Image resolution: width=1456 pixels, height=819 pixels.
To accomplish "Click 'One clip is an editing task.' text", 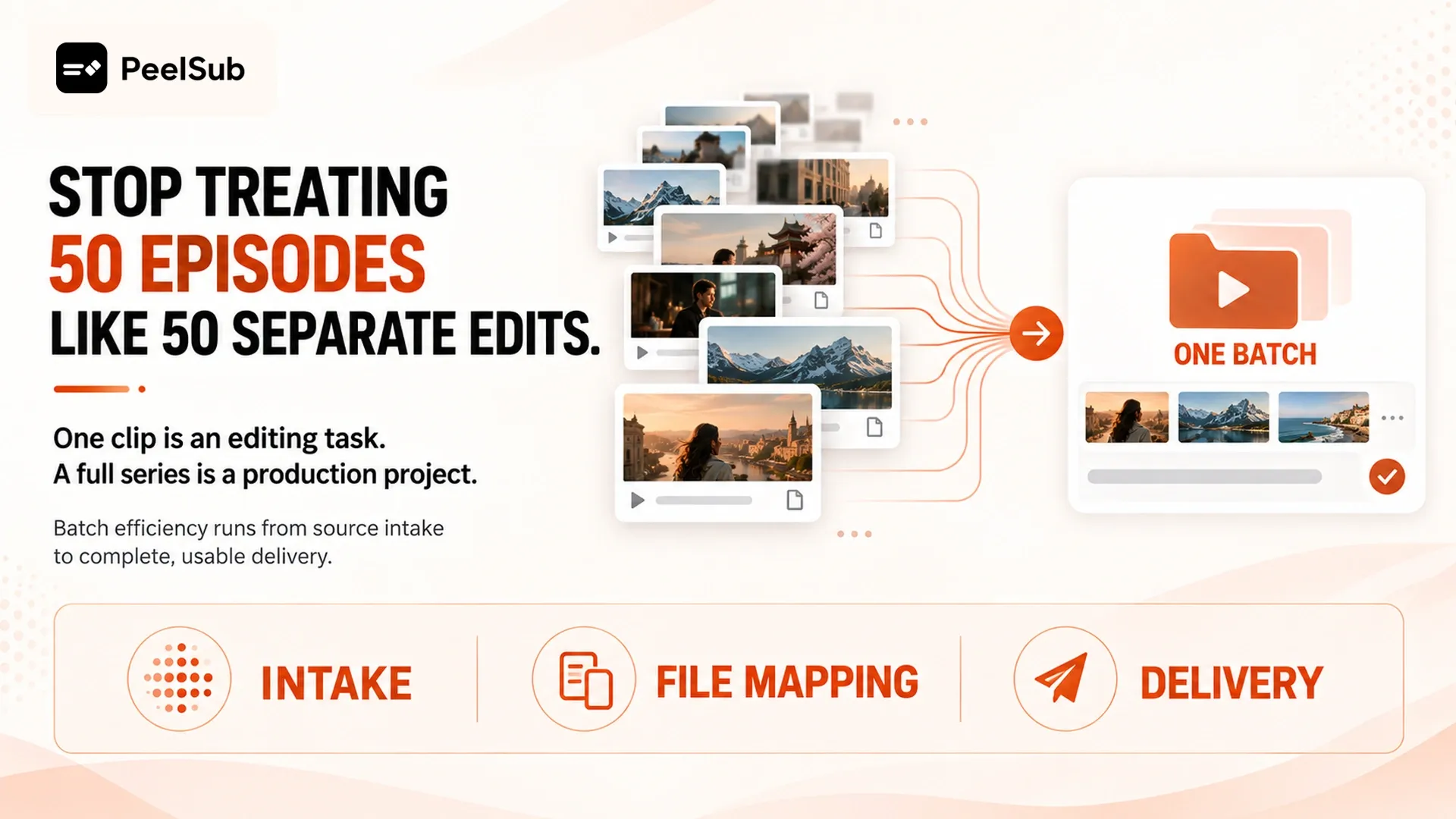I will (x=219, y=438).
